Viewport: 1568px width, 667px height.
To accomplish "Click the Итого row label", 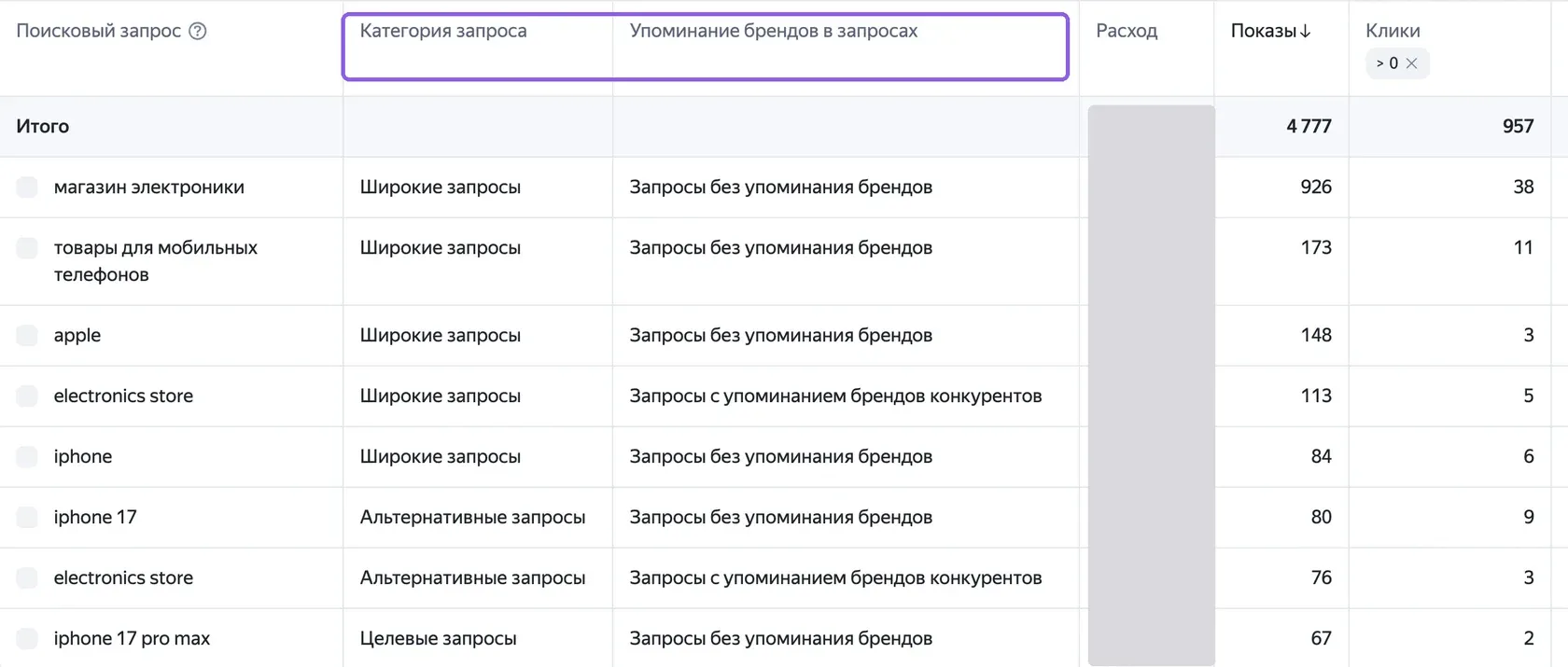I will (42, 126).
